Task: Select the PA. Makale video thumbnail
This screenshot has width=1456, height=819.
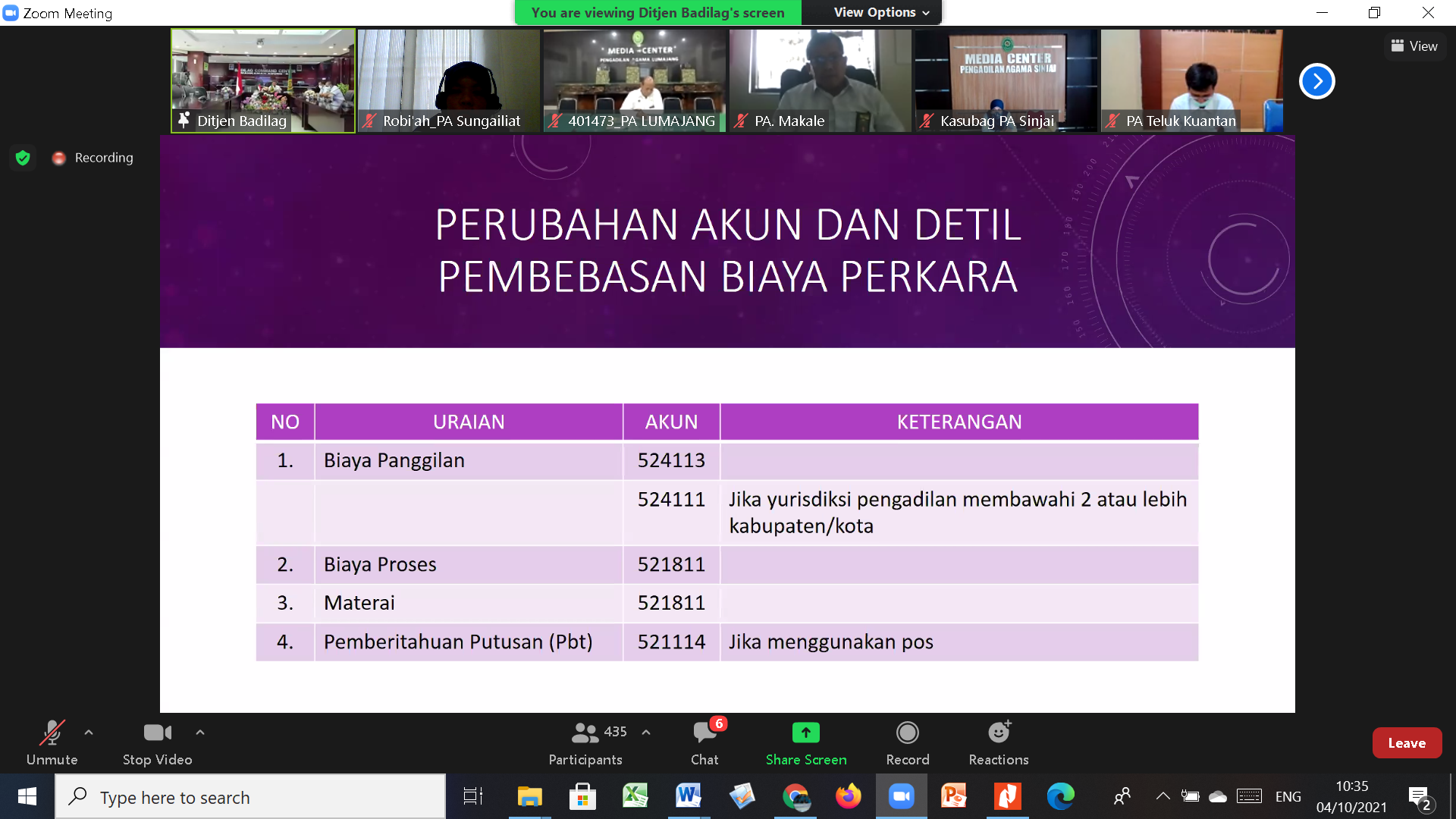Action: pos(820,80)
